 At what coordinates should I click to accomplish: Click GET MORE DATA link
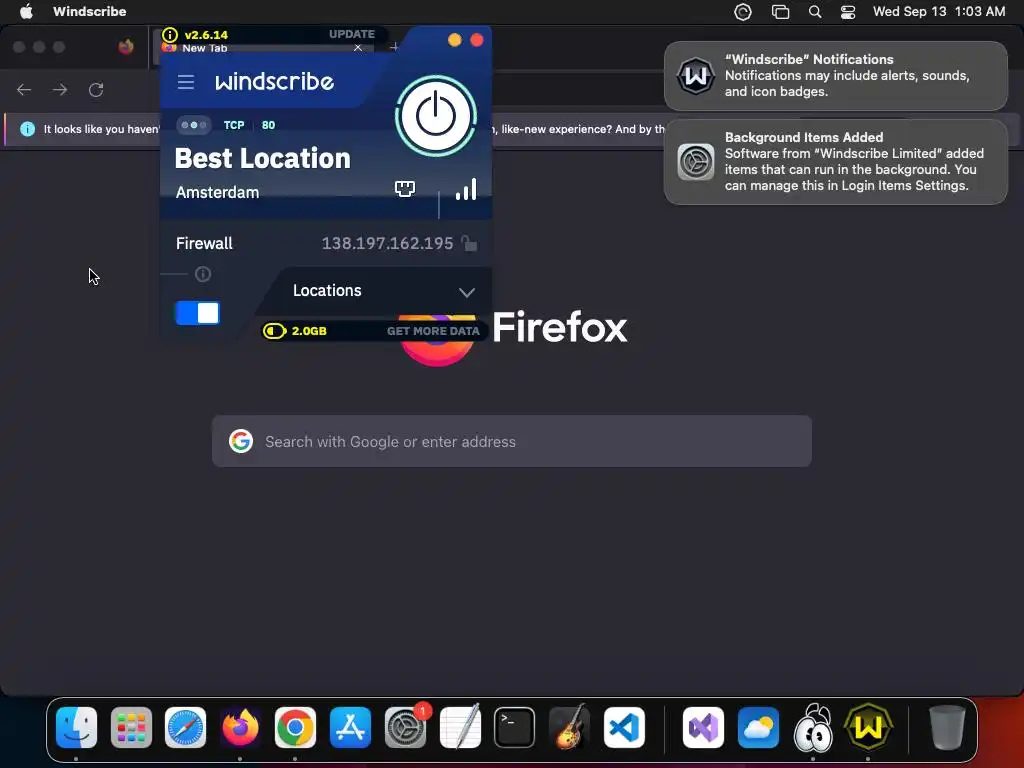[x=433, y=331]
